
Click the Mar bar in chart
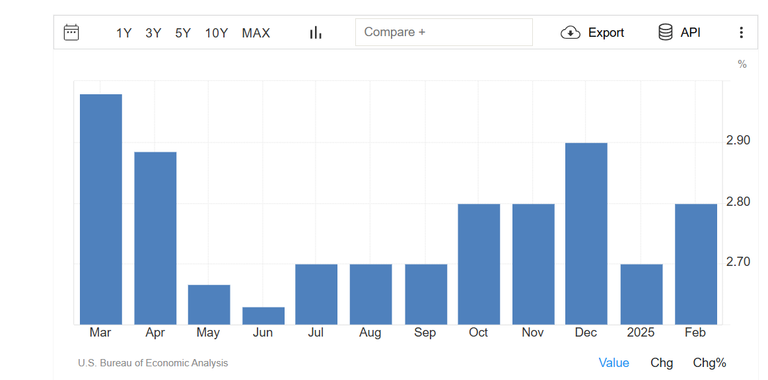coord(101,209)
